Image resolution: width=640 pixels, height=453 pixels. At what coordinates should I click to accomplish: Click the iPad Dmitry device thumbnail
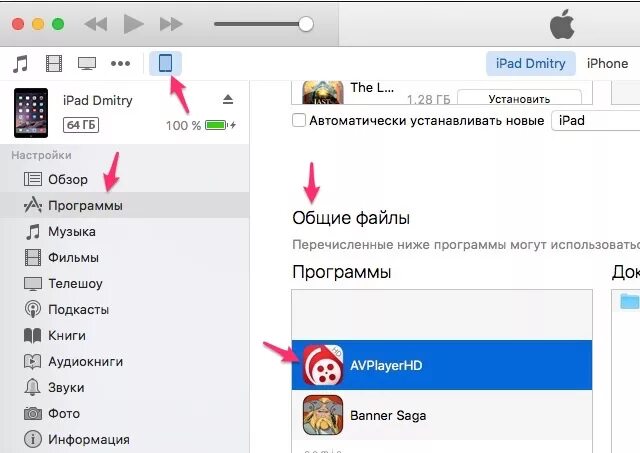[31, 113]
